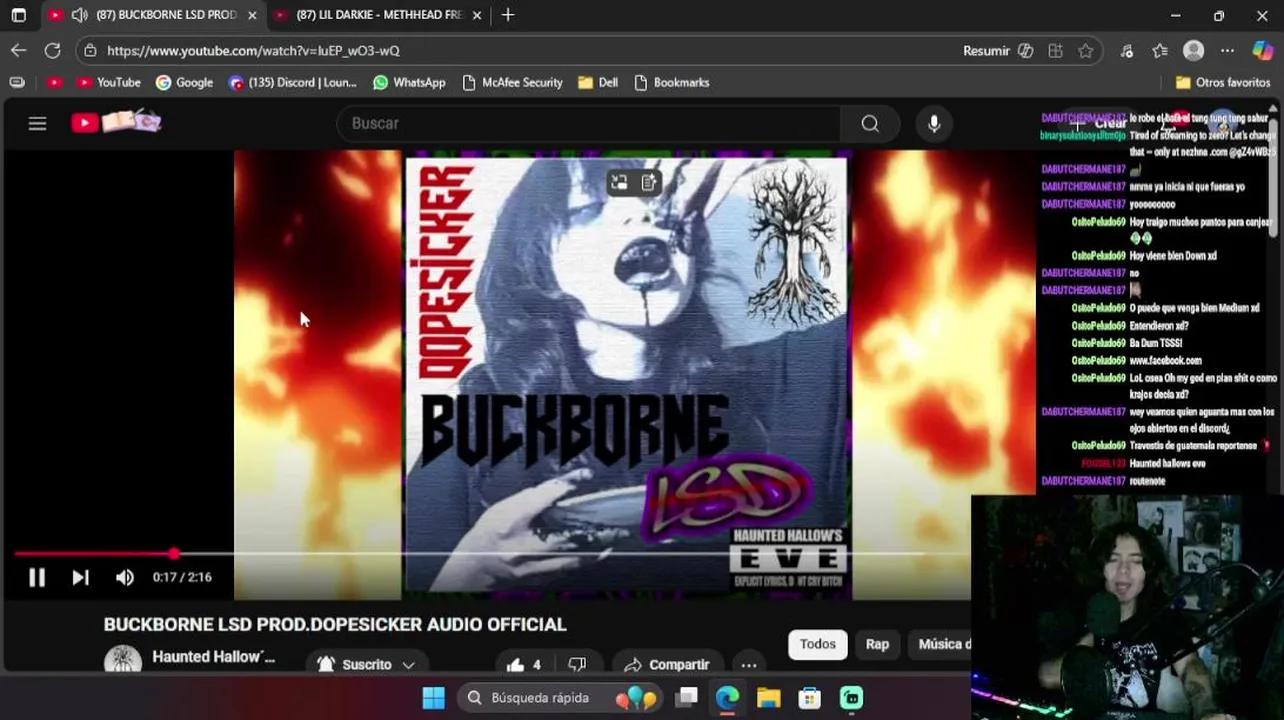This screenshot has width=1284, height=720.
Task: Expand the Dell bookmarks folder
Action: point(598,82)
